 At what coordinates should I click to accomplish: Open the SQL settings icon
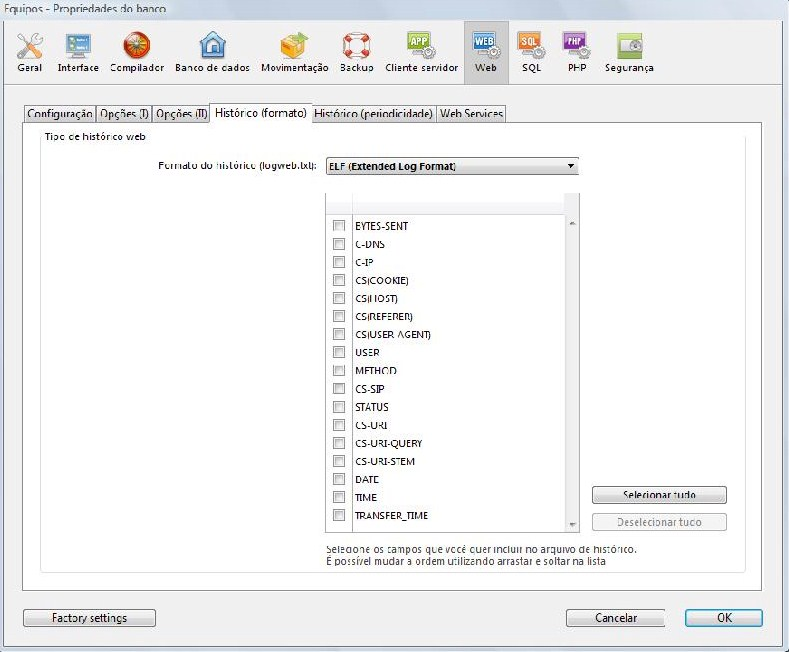[530, 46]
